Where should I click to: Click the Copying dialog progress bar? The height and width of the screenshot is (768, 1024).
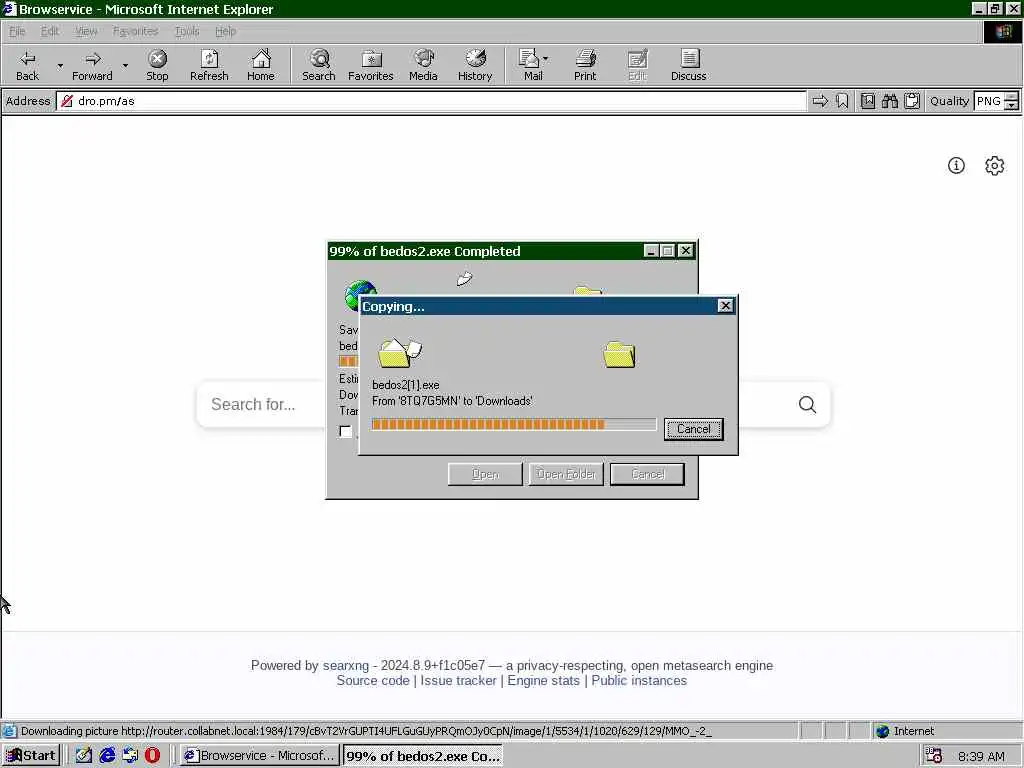[513, 424]
